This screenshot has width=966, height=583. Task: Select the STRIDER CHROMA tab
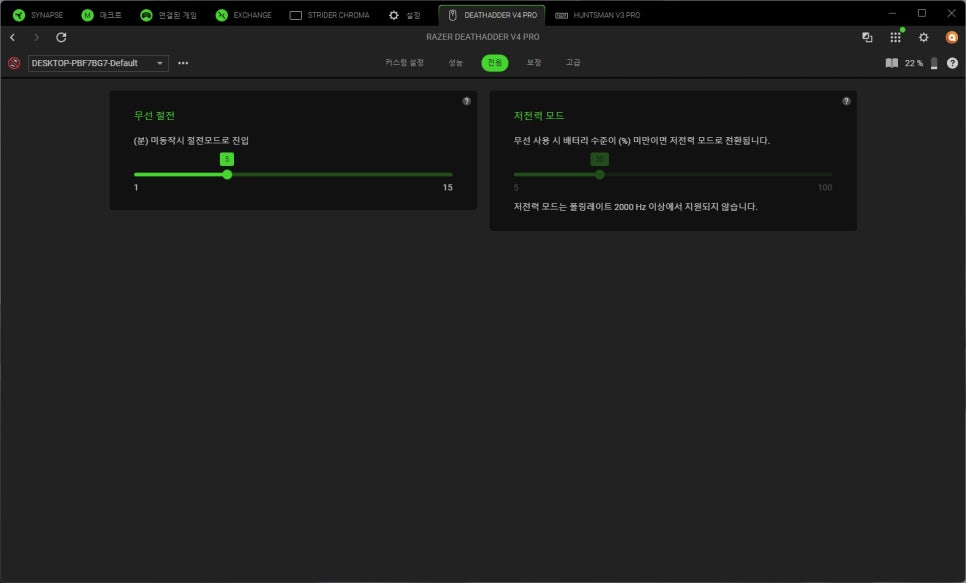pos(330,15)
